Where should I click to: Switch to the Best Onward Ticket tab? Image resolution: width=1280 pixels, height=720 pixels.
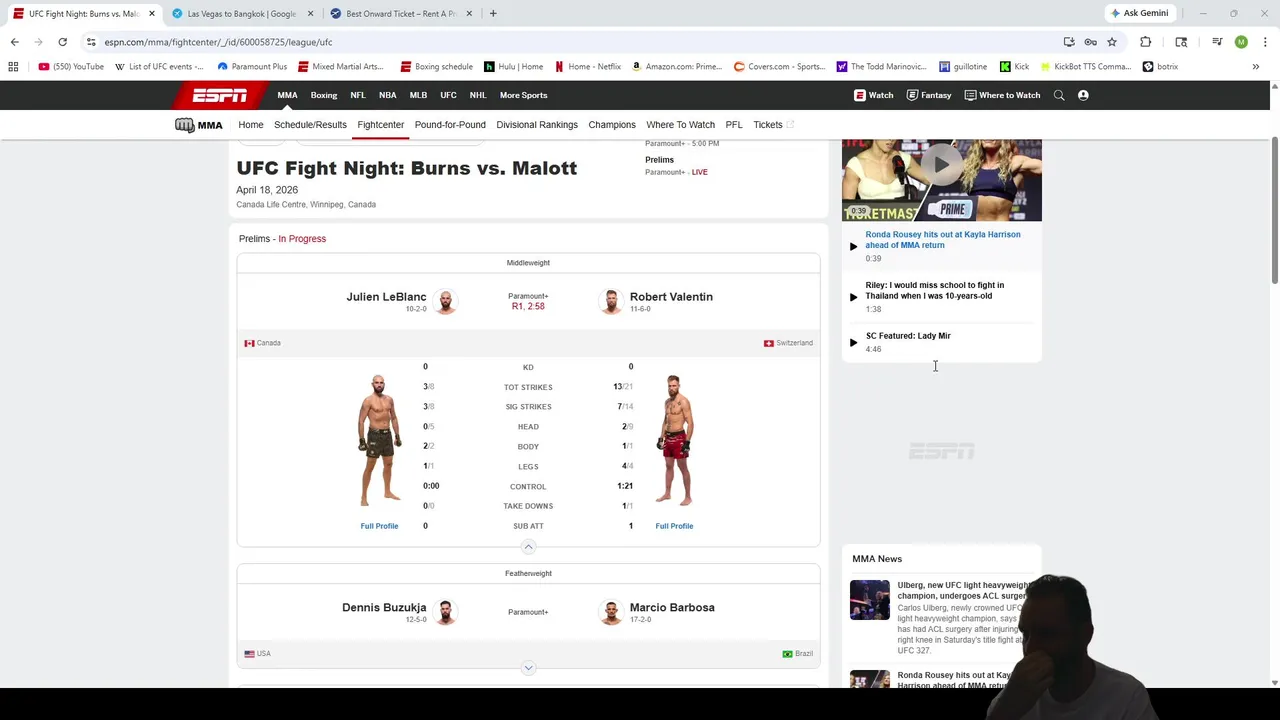401,14
